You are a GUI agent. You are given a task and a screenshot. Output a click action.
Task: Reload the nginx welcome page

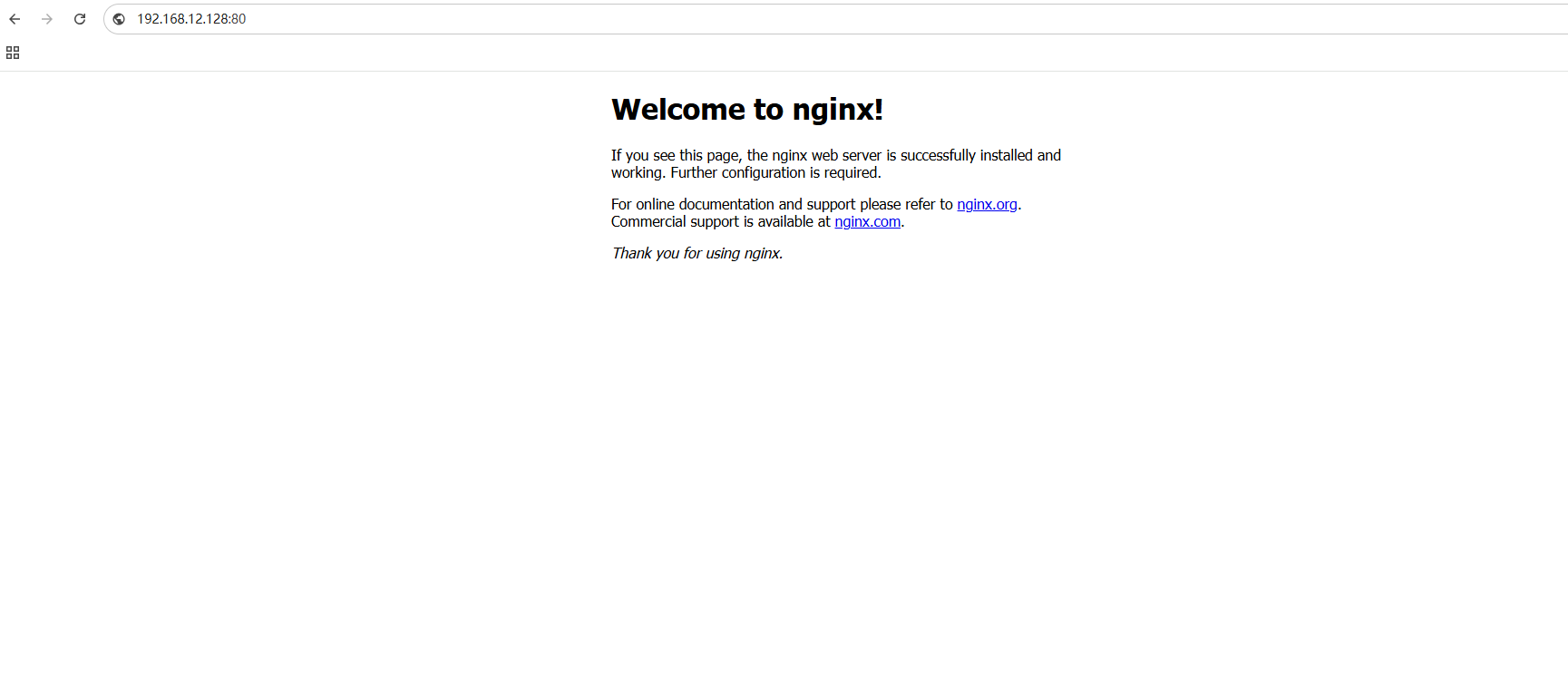80,19
